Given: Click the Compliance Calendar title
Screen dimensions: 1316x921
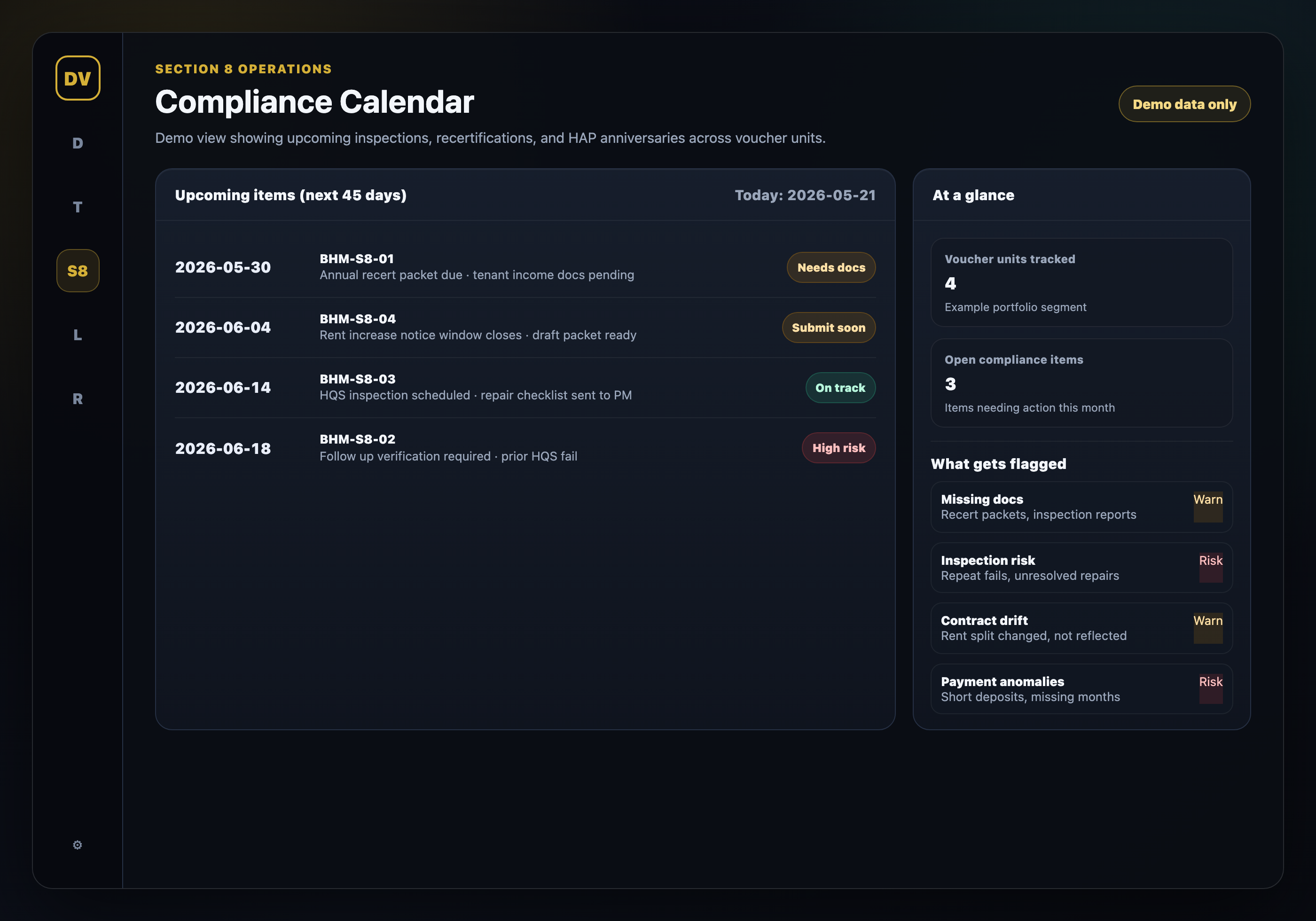Looking at the screenshot, I should (x=315, y=101).
